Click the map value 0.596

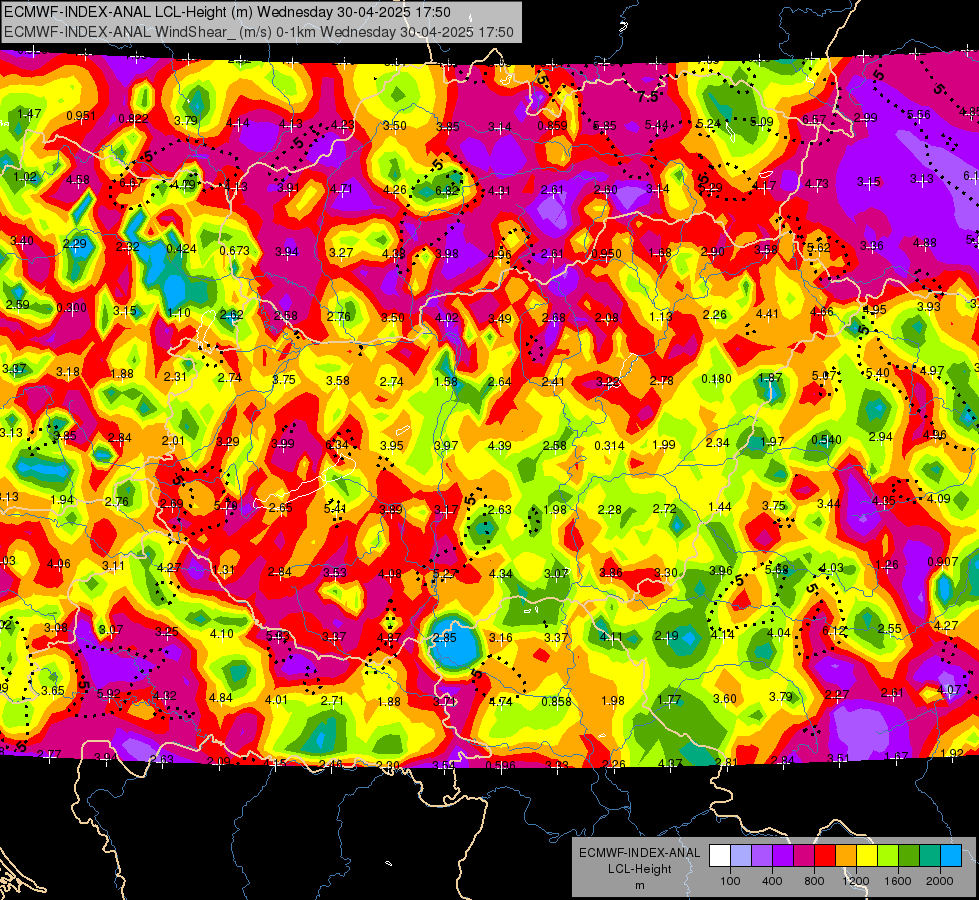tap(501, 764)
